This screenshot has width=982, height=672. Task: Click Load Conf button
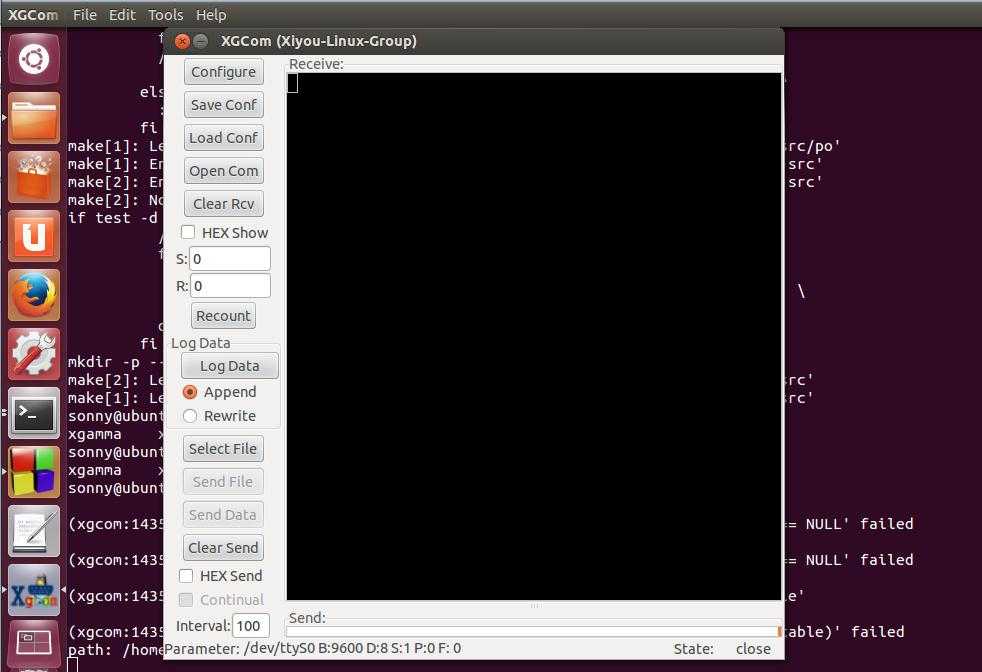pyautogui.click(x=224, y=138)
